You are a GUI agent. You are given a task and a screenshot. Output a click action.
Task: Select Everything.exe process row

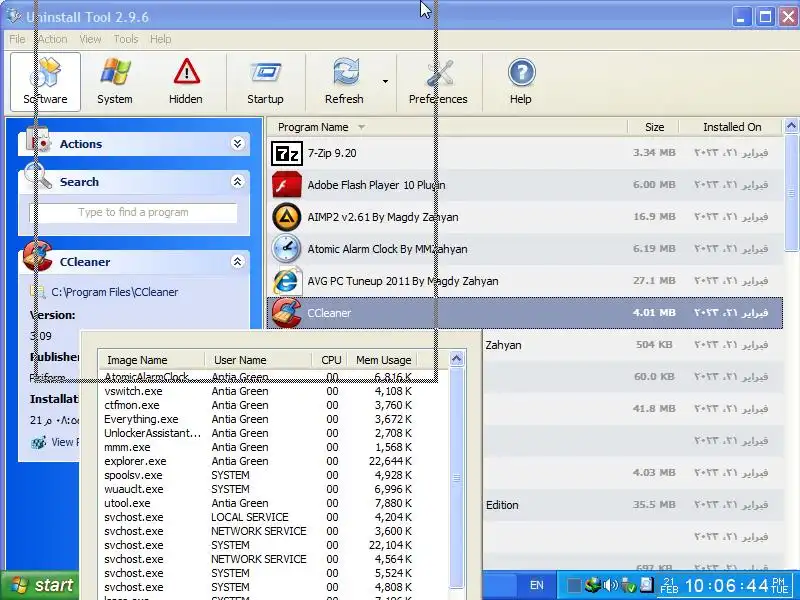coord(258,419)
